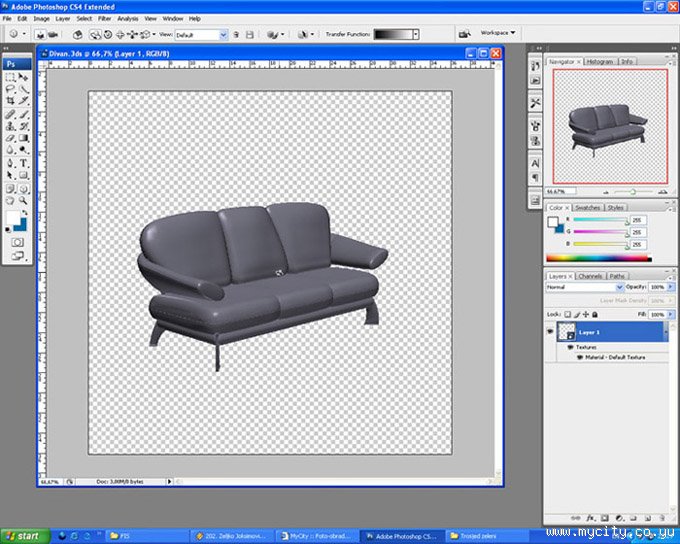This screenshot has width=680, height=544.
Task: Open the Workspace dropdown menu
Action: tap(498, 32)
